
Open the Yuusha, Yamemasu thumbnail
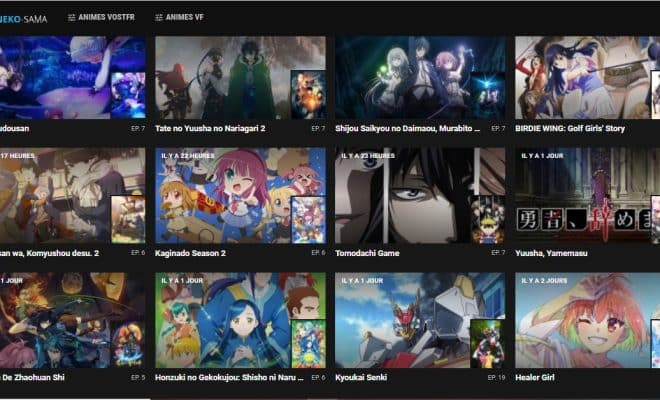pyautogui.click(x=588, y=195)
